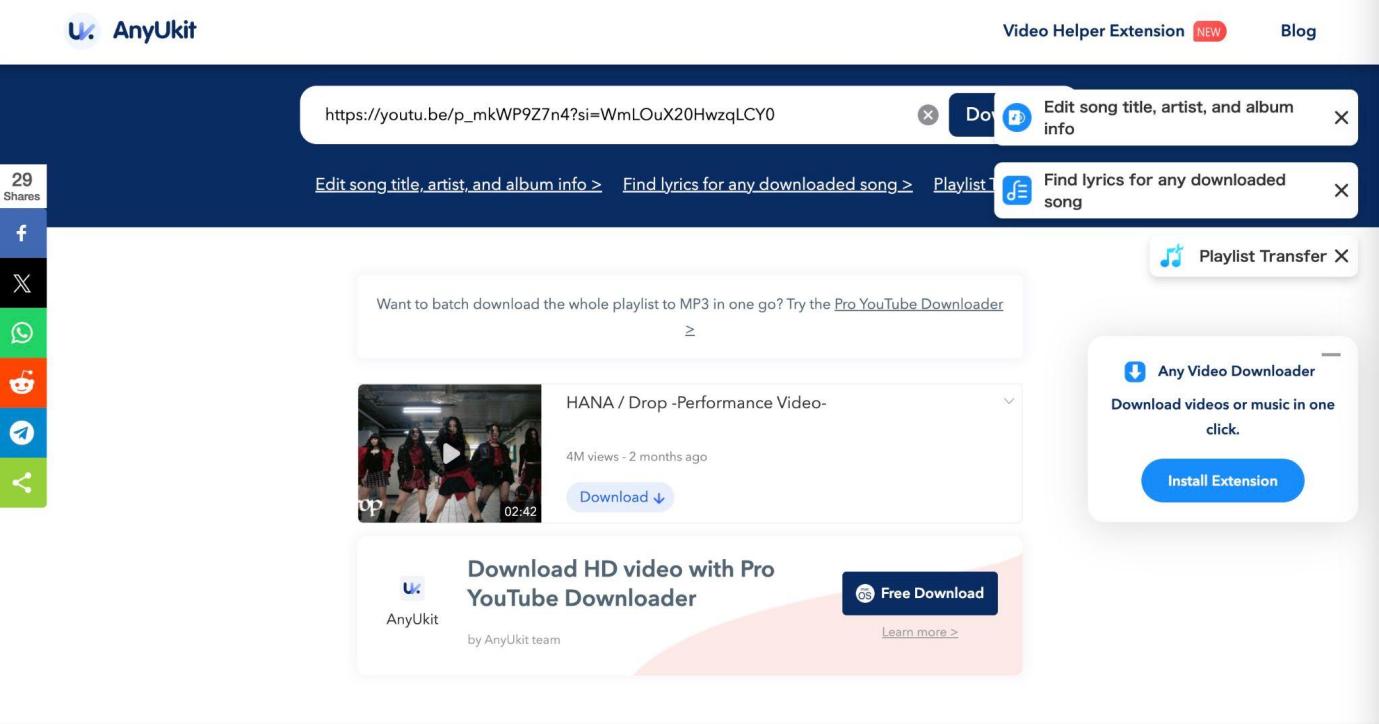Open the 'Learn more >' link
Image resolution: width=1379 pixels, height=724 pixels.
coord(920,632)
